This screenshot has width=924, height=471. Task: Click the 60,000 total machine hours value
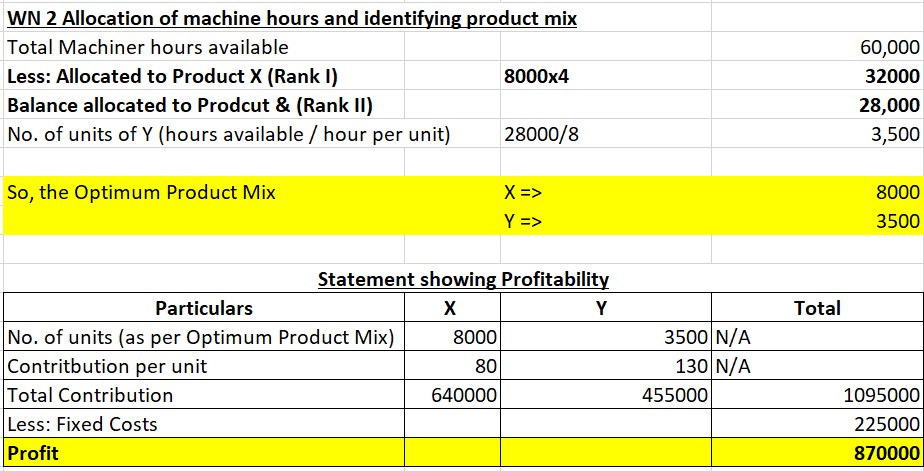click(888, 47)
